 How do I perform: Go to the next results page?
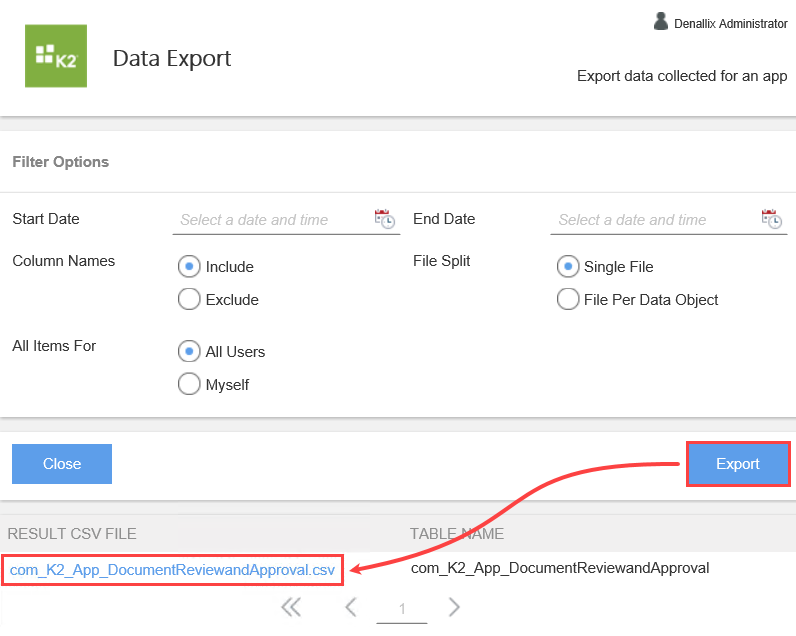coord(454,607)
